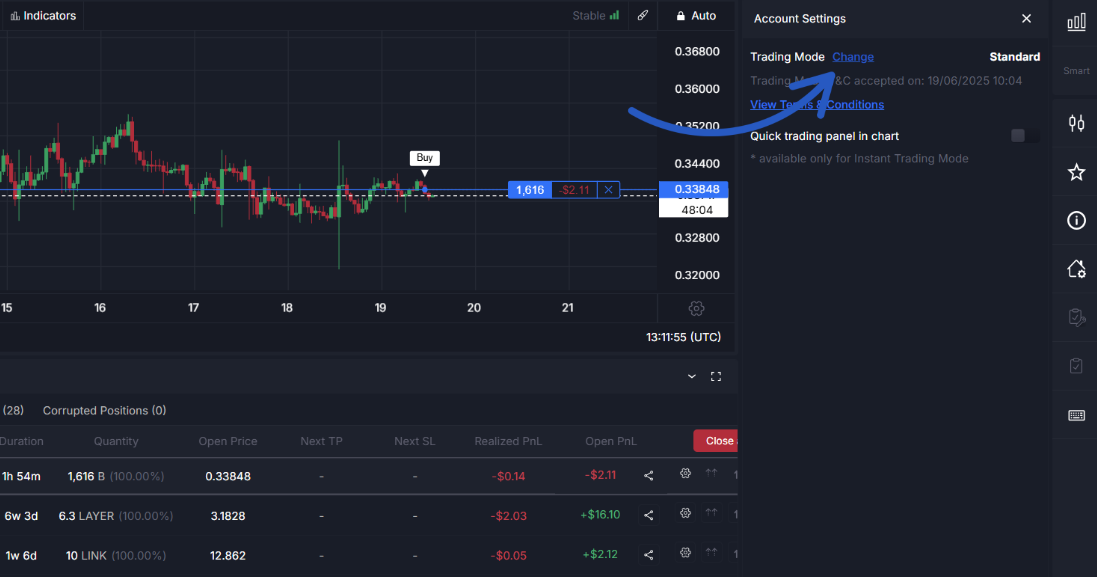Screen dimensions: 1097x577
Task: Open the star favorites sidebar icon
Action: coord(1076,172)
